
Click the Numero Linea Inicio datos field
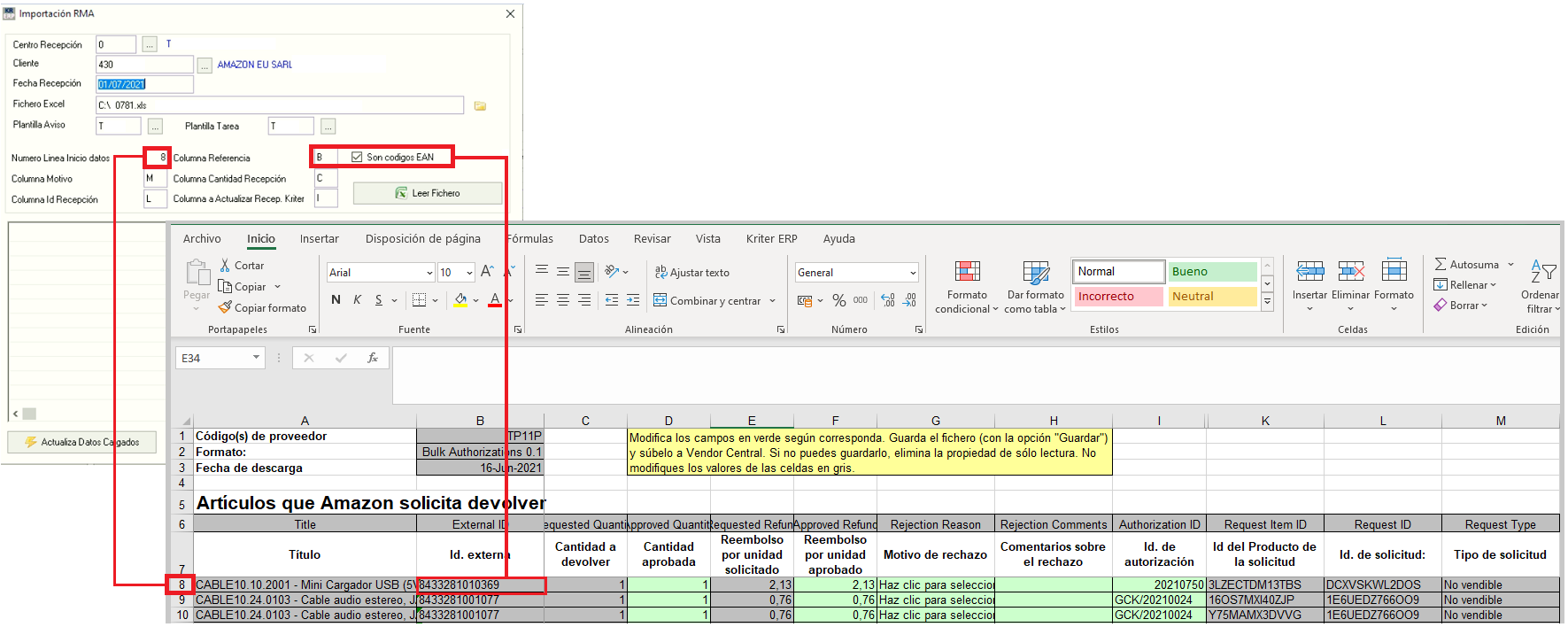(x=157, y=158)
